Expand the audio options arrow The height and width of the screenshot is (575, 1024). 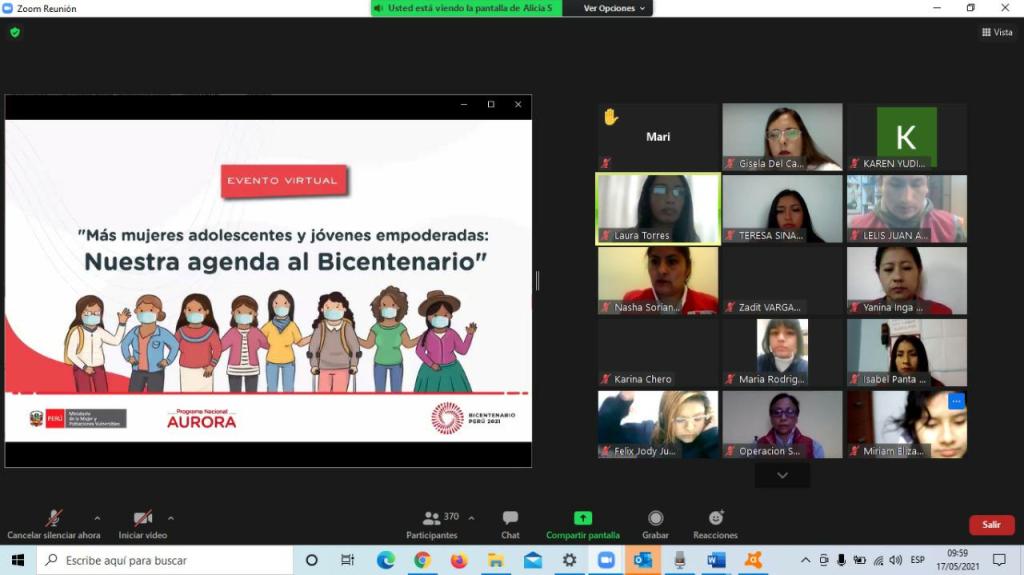tap(97, 518)
